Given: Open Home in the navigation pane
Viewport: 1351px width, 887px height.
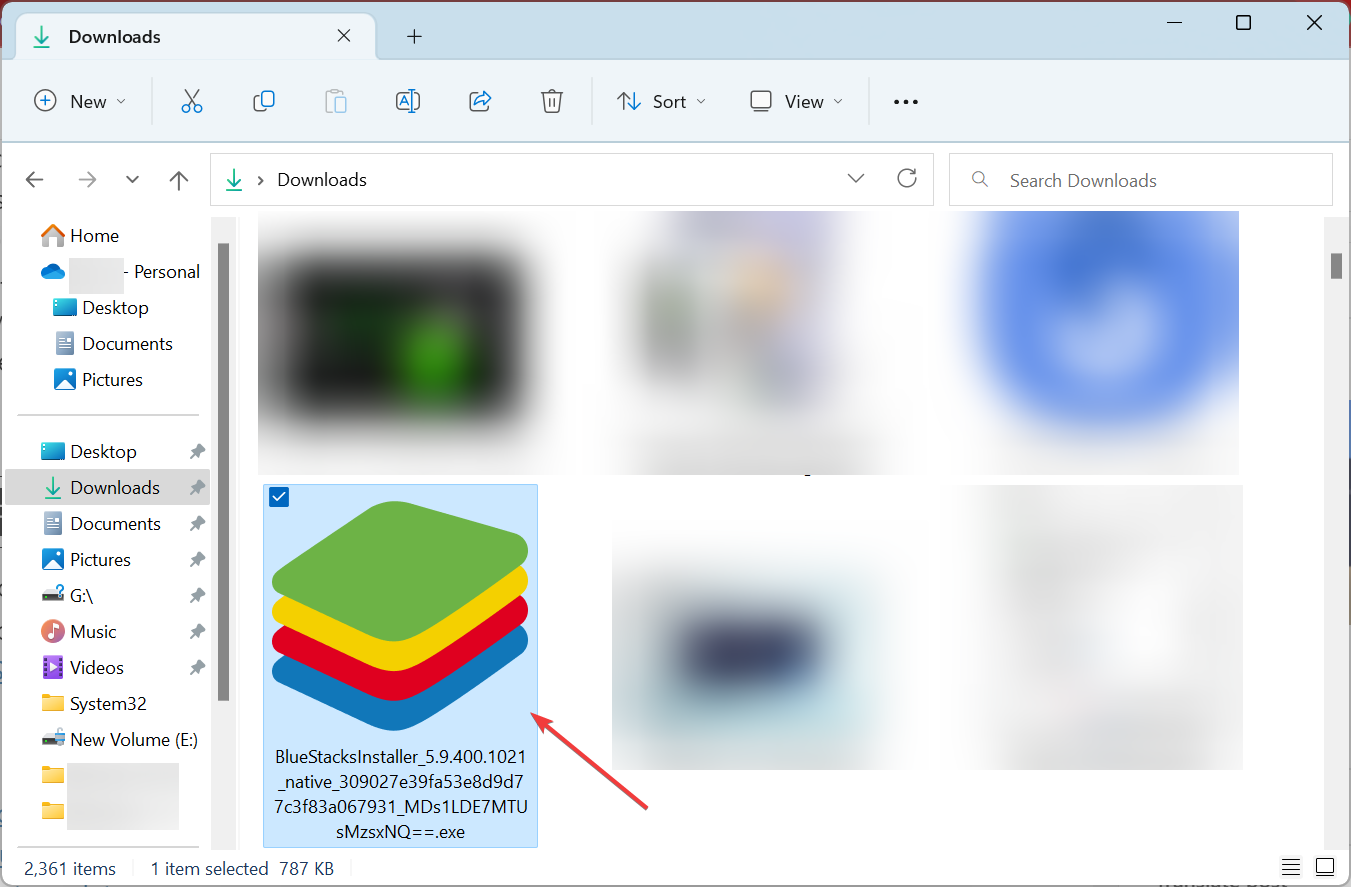Looking at the screenshot, I should [x=80, y=236].
